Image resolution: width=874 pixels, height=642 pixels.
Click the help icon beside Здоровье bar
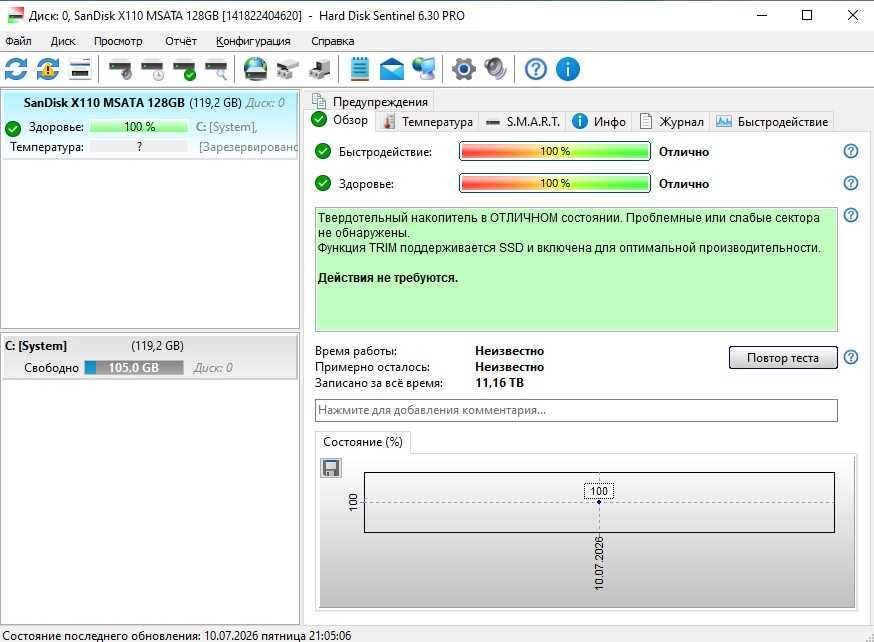point(851,183)
